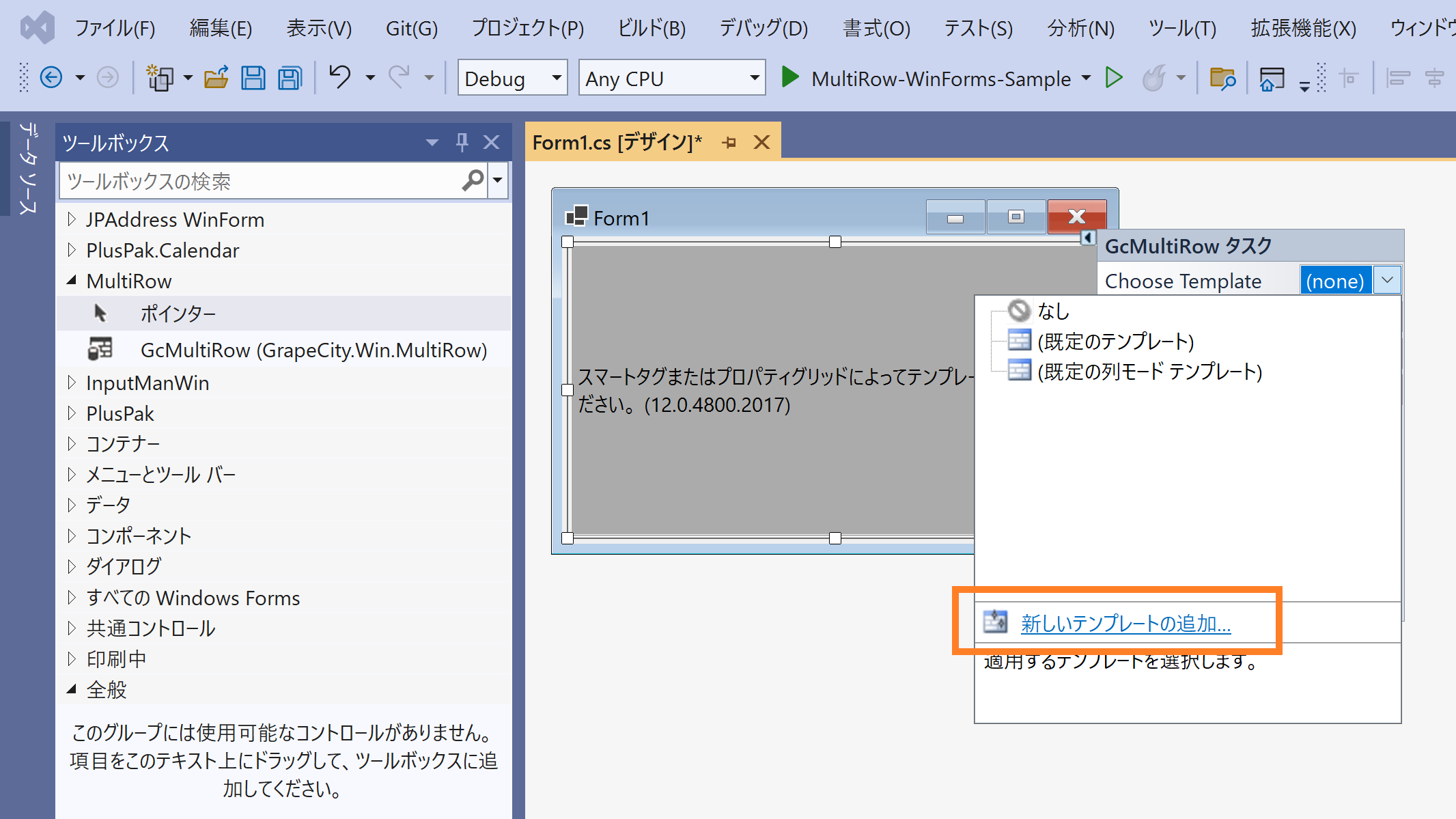Expand the 共通コントロール group
The height and width of the screenshot is (819, 1456).
tap(72, 628)
